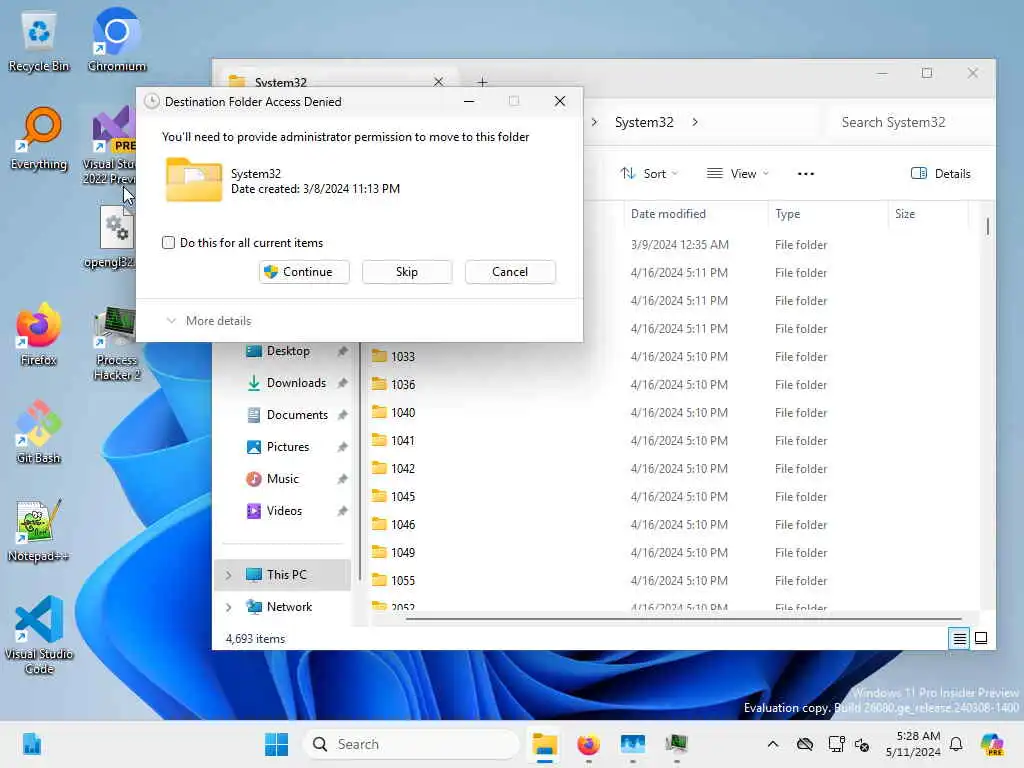
Task: Click the See more ellipsis in Explorer toolbar
Action: pyautogui.click(x=806, y=174)
